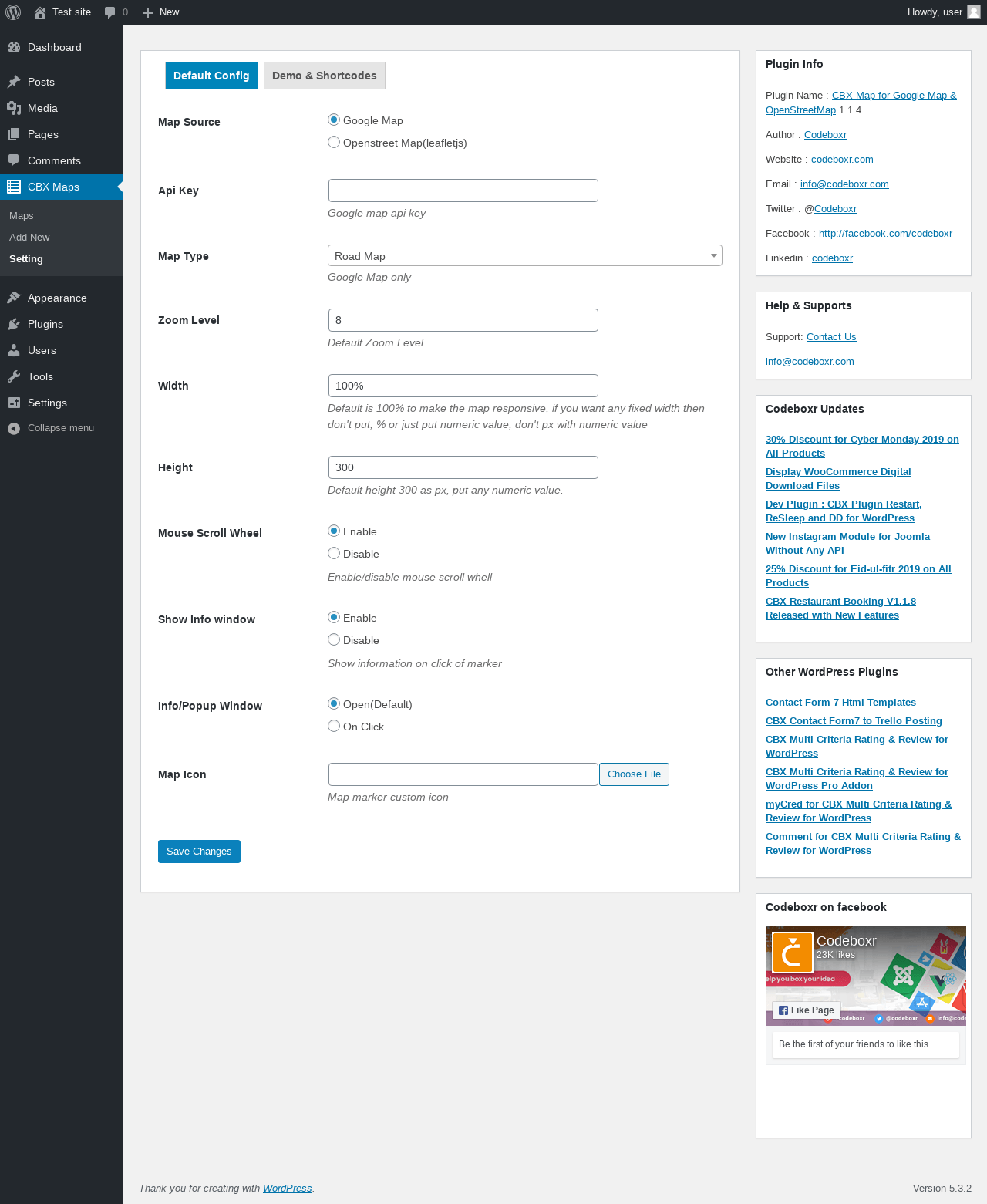Viewport: 987px width, 1204px height.
Task: Disable Show Info window radio option
Action: coord(334,639)
